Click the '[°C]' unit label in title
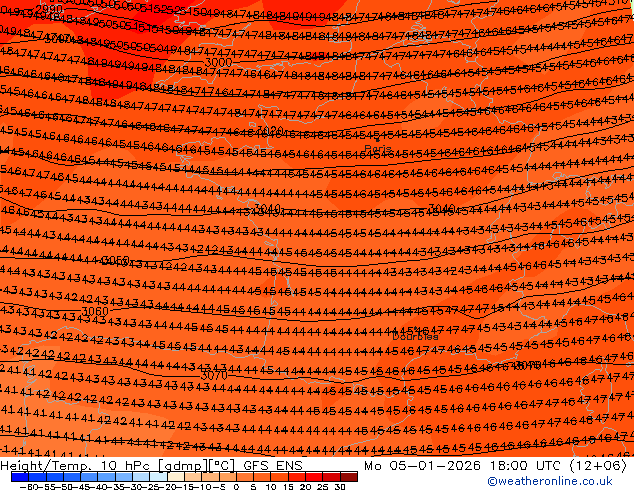The width and height of the screenshot is (634, 490). tap(222, 466)
